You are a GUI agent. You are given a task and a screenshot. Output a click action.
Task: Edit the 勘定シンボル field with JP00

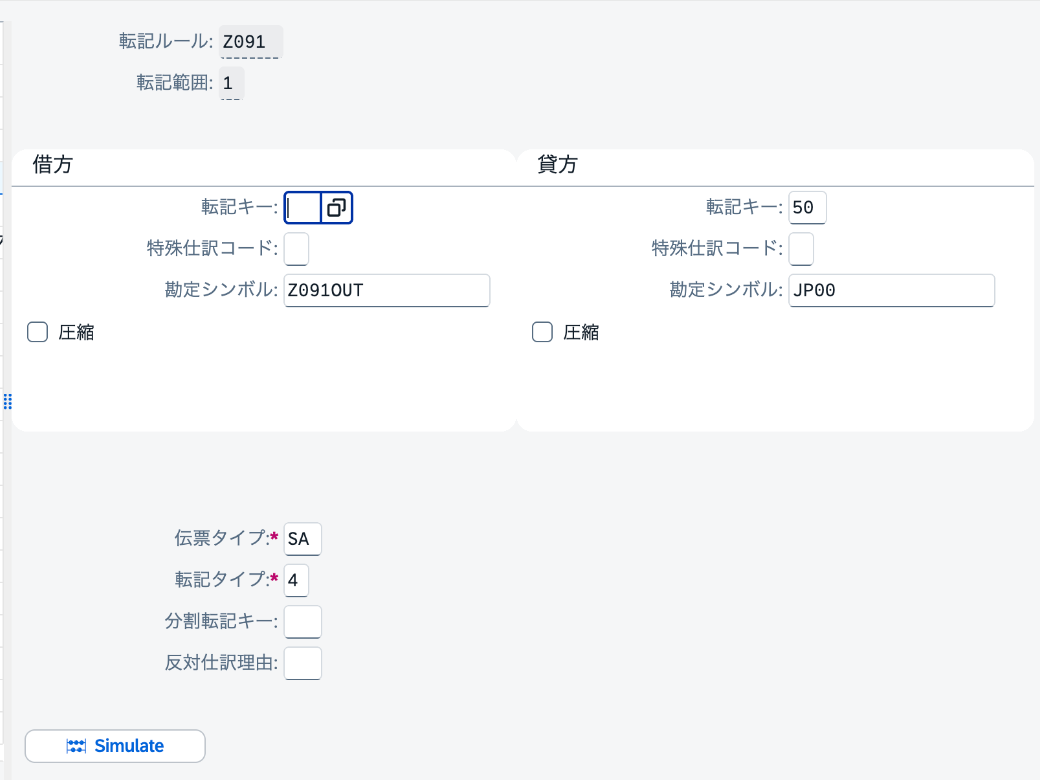click(891, 291)
